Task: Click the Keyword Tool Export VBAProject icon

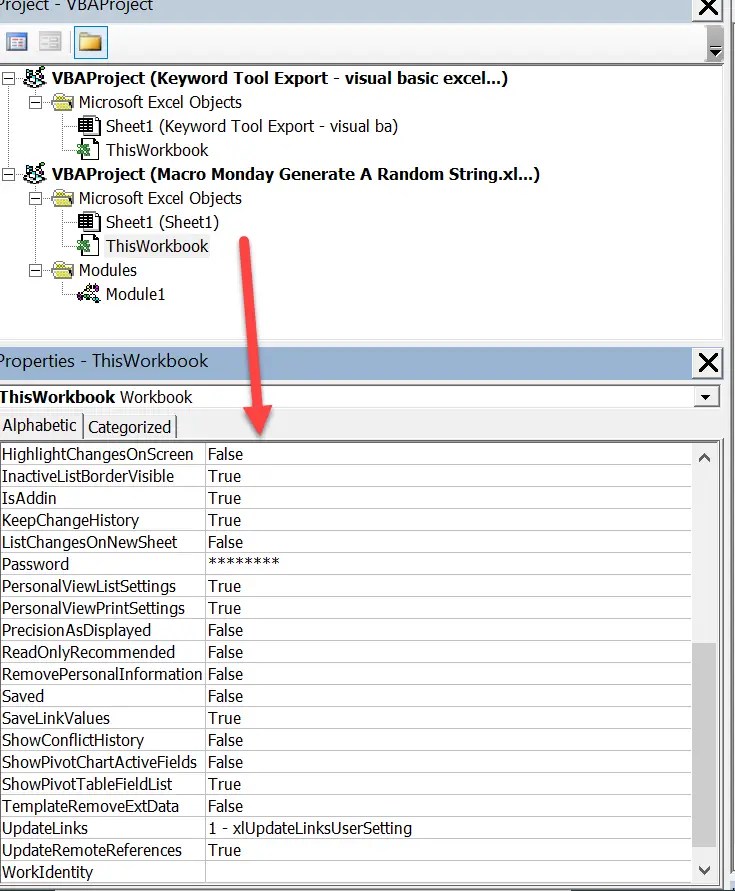Action: (x=34, y=78)
